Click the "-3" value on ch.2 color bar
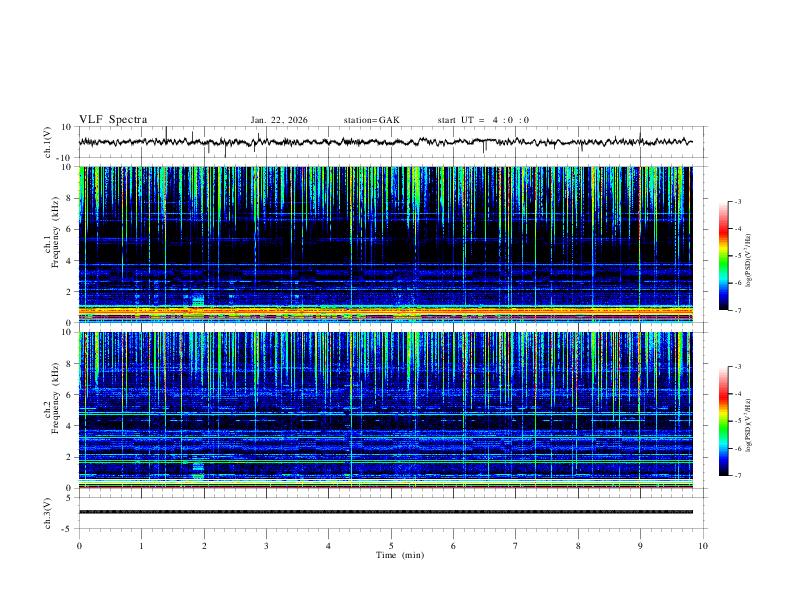Screen dimensions: 792x612 pyautogui.click(x=738, y=367)
